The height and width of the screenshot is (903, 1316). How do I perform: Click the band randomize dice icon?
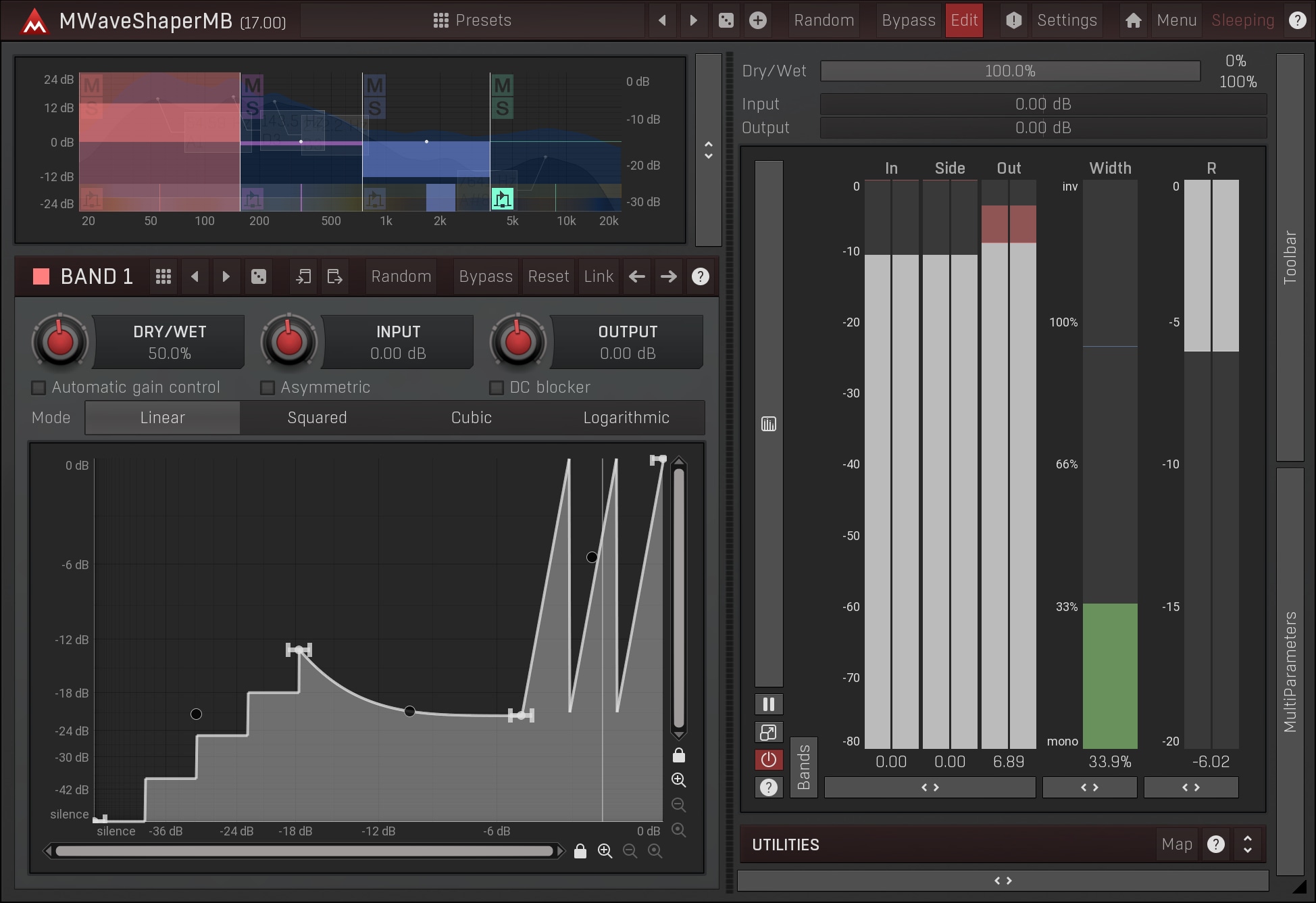[x=258, y=276]
